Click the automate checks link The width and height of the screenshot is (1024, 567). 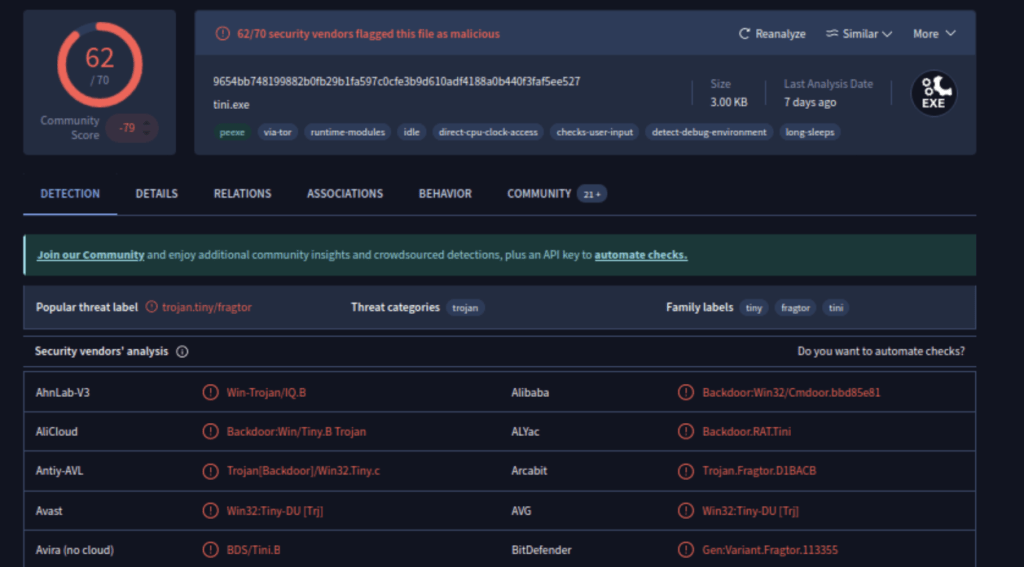(641, 255)
